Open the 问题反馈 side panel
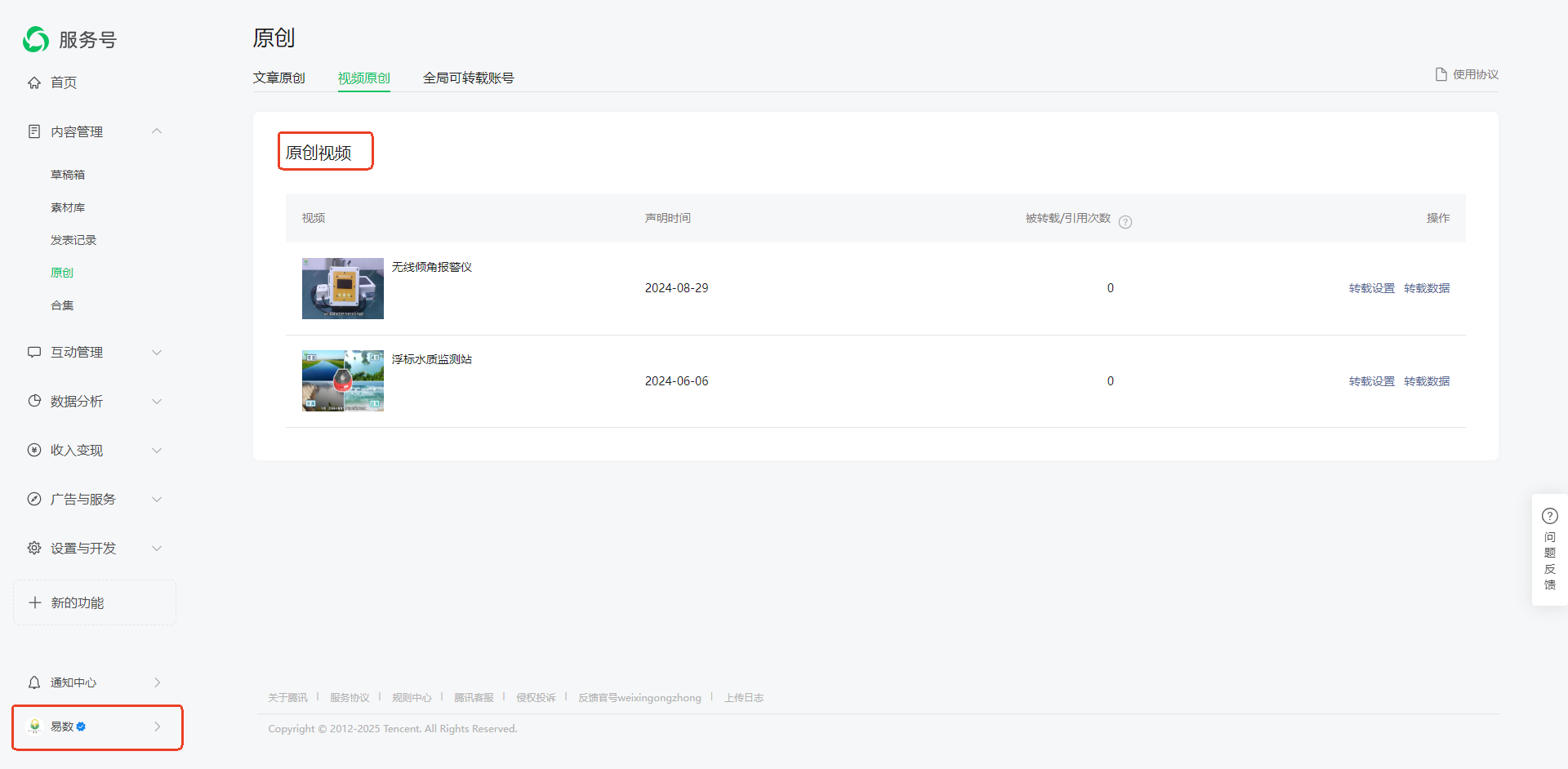1568x769 pixels. tap(1550, 549)
